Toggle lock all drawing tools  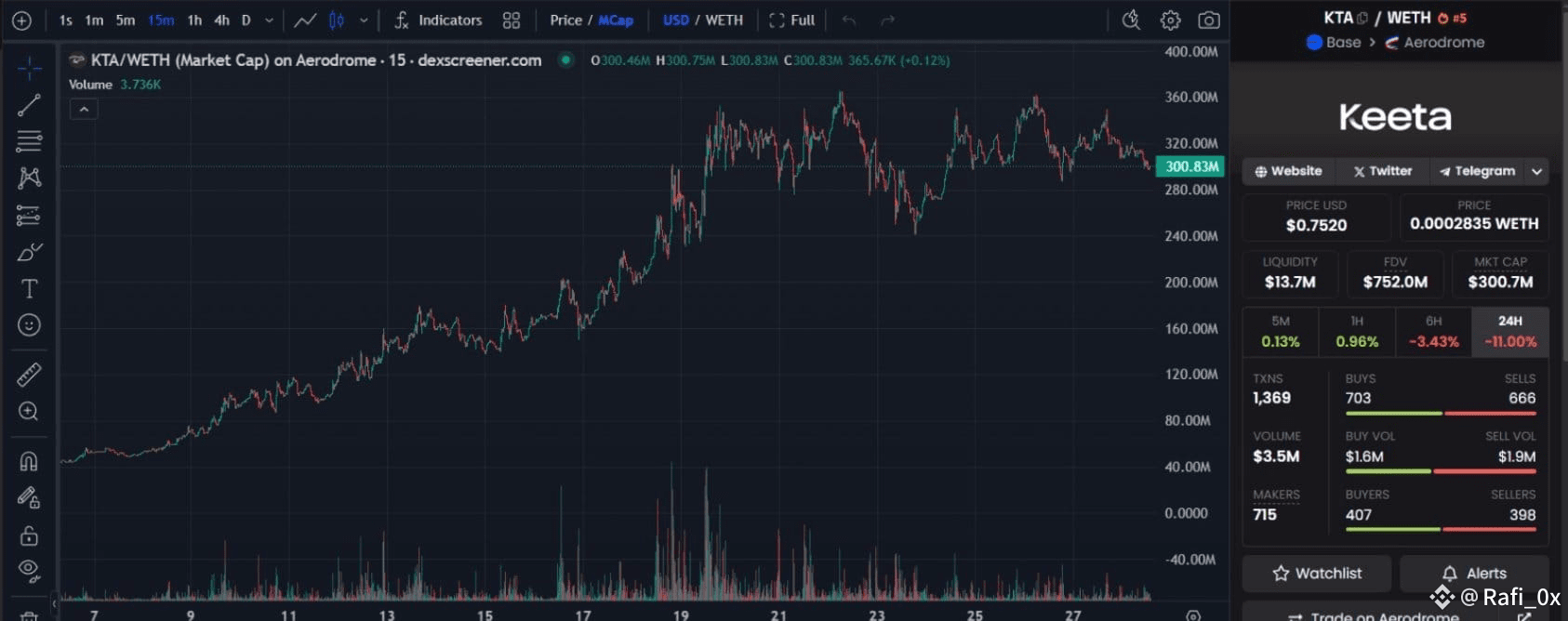coord(29,535)
